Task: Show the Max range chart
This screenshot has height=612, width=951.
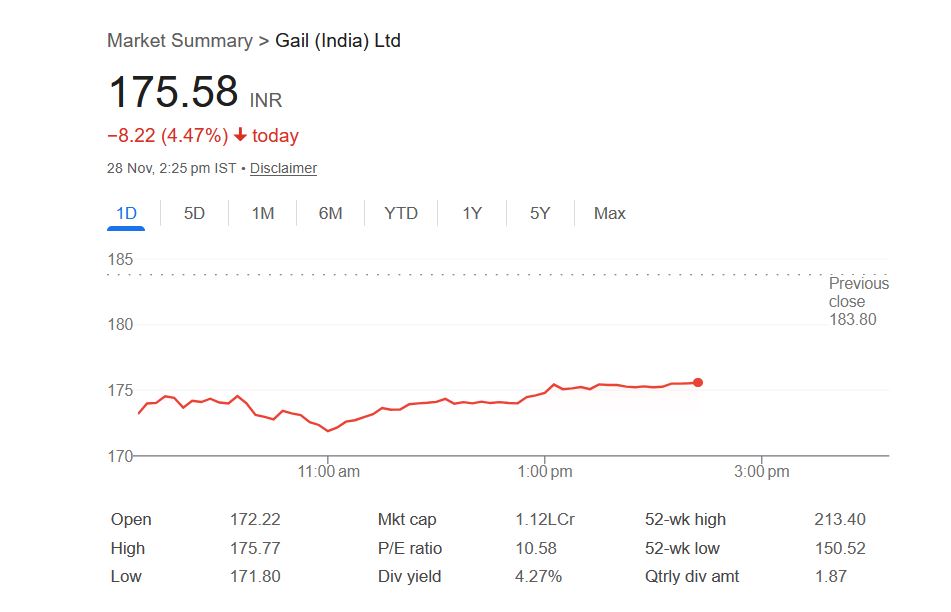Action: [609, 213]
